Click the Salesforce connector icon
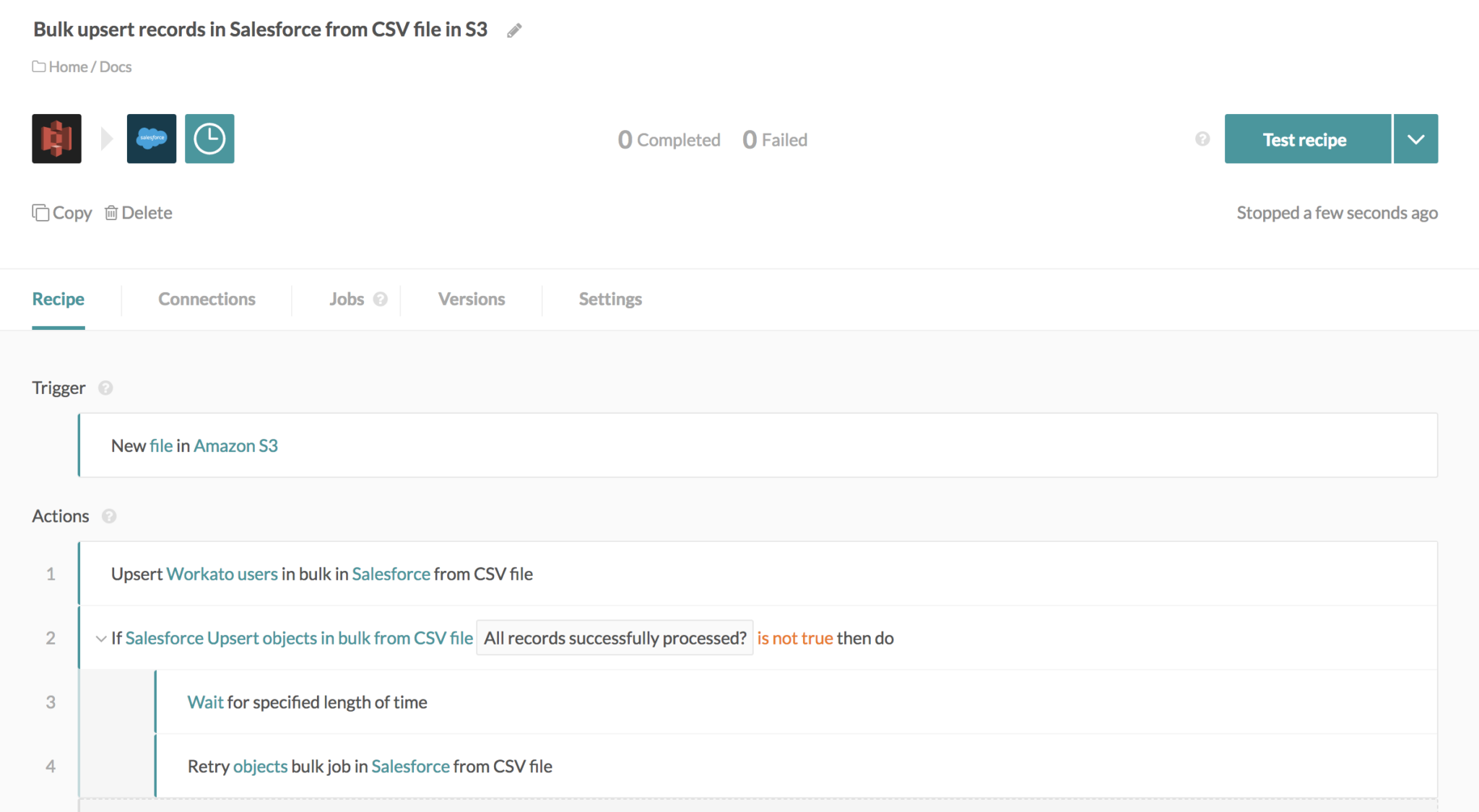This screenshot has width=1479, height=812. point(151,139)
